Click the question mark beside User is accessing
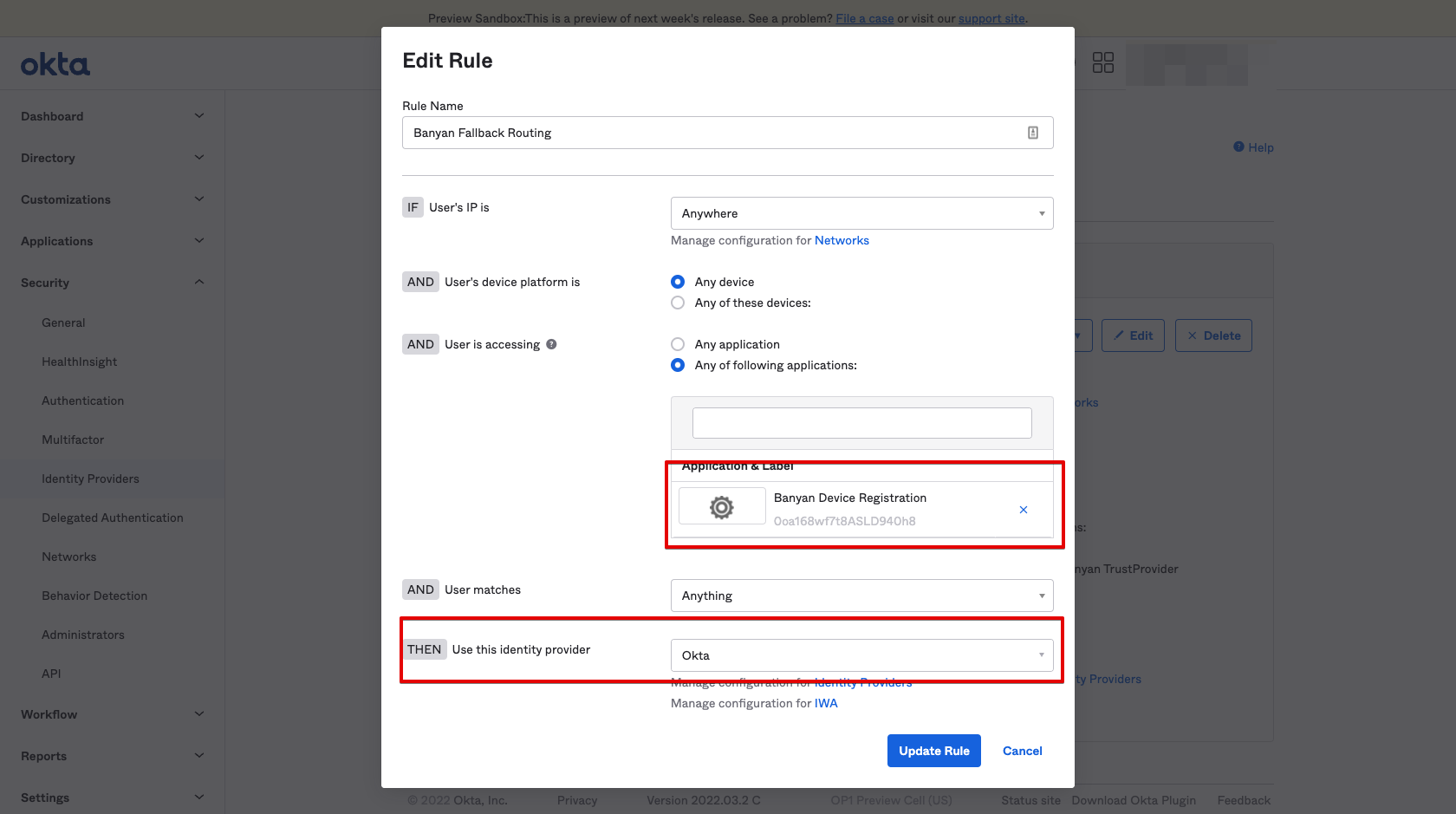Image resolution: width=1456 pixels, height=814 pixels. (551, 344)
